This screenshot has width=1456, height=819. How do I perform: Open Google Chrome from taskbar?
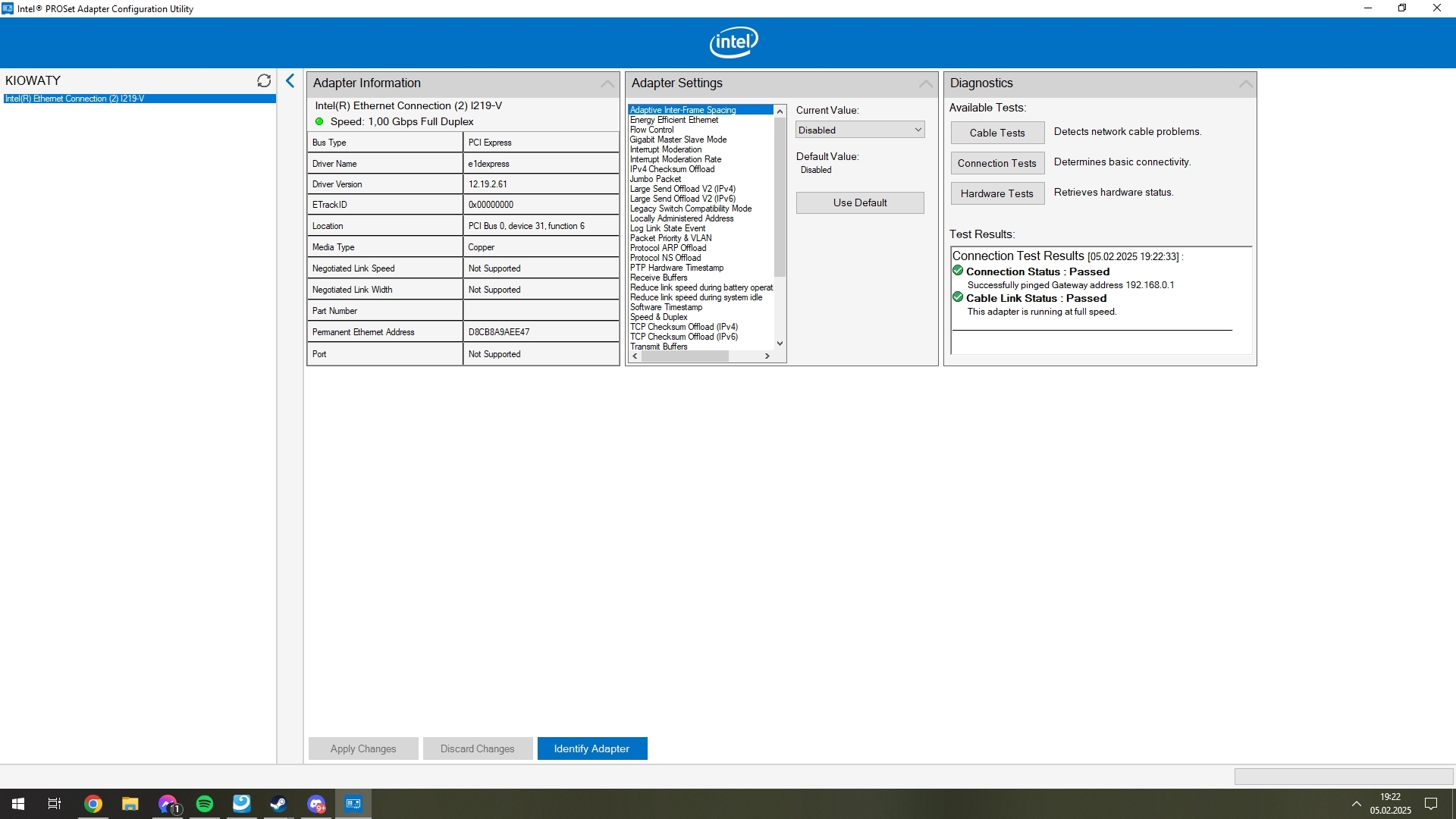coord(93,804)
